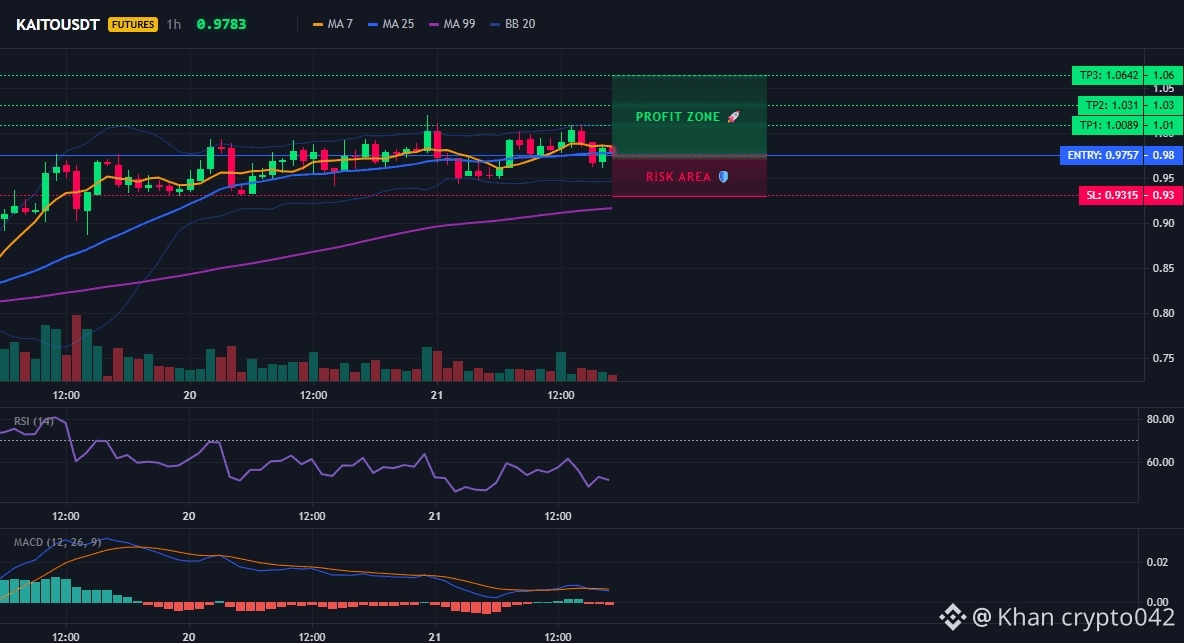
Task: Click the 0.90 price axis value
Action: (1164, 223)
